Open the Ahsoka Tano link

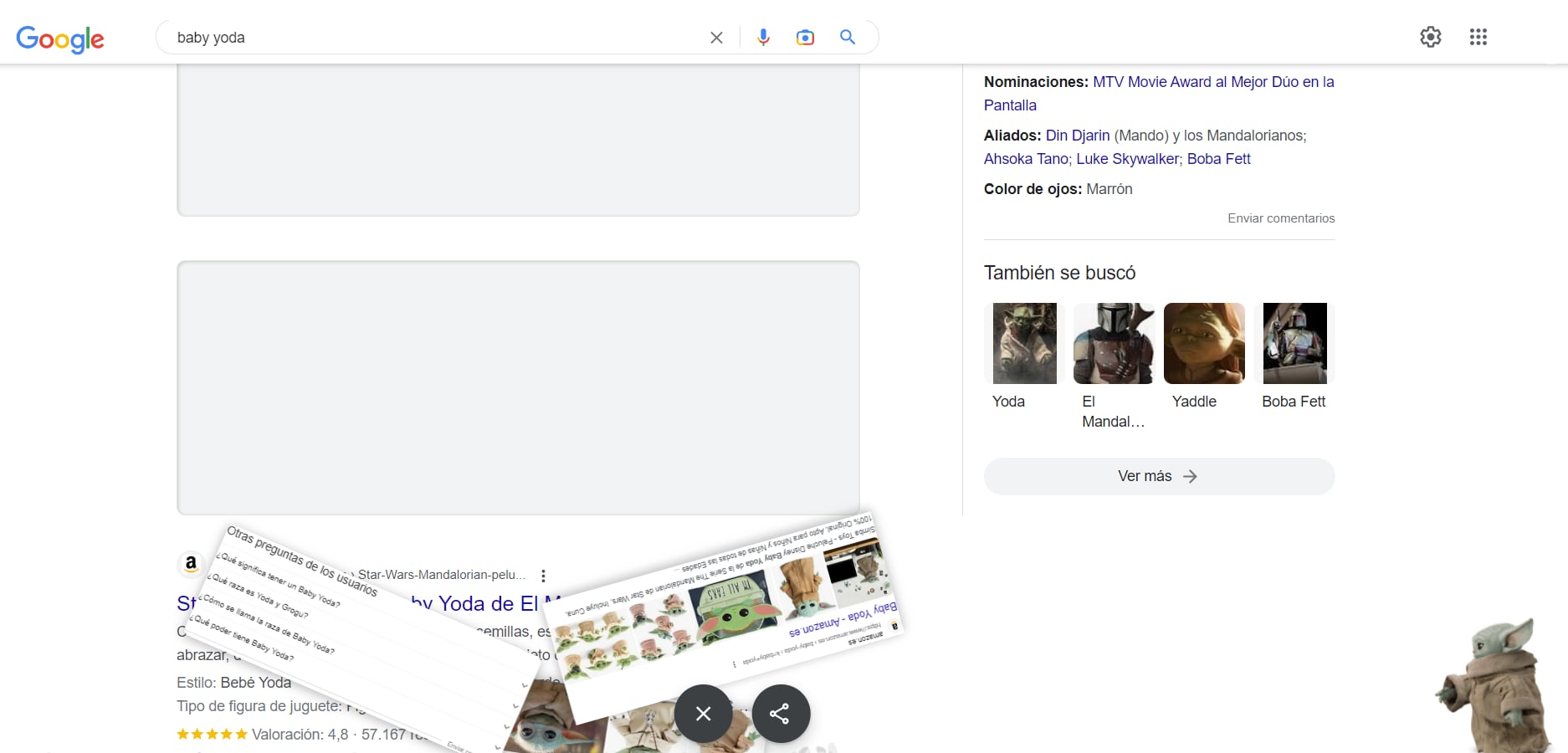[x=1026, y=159]
